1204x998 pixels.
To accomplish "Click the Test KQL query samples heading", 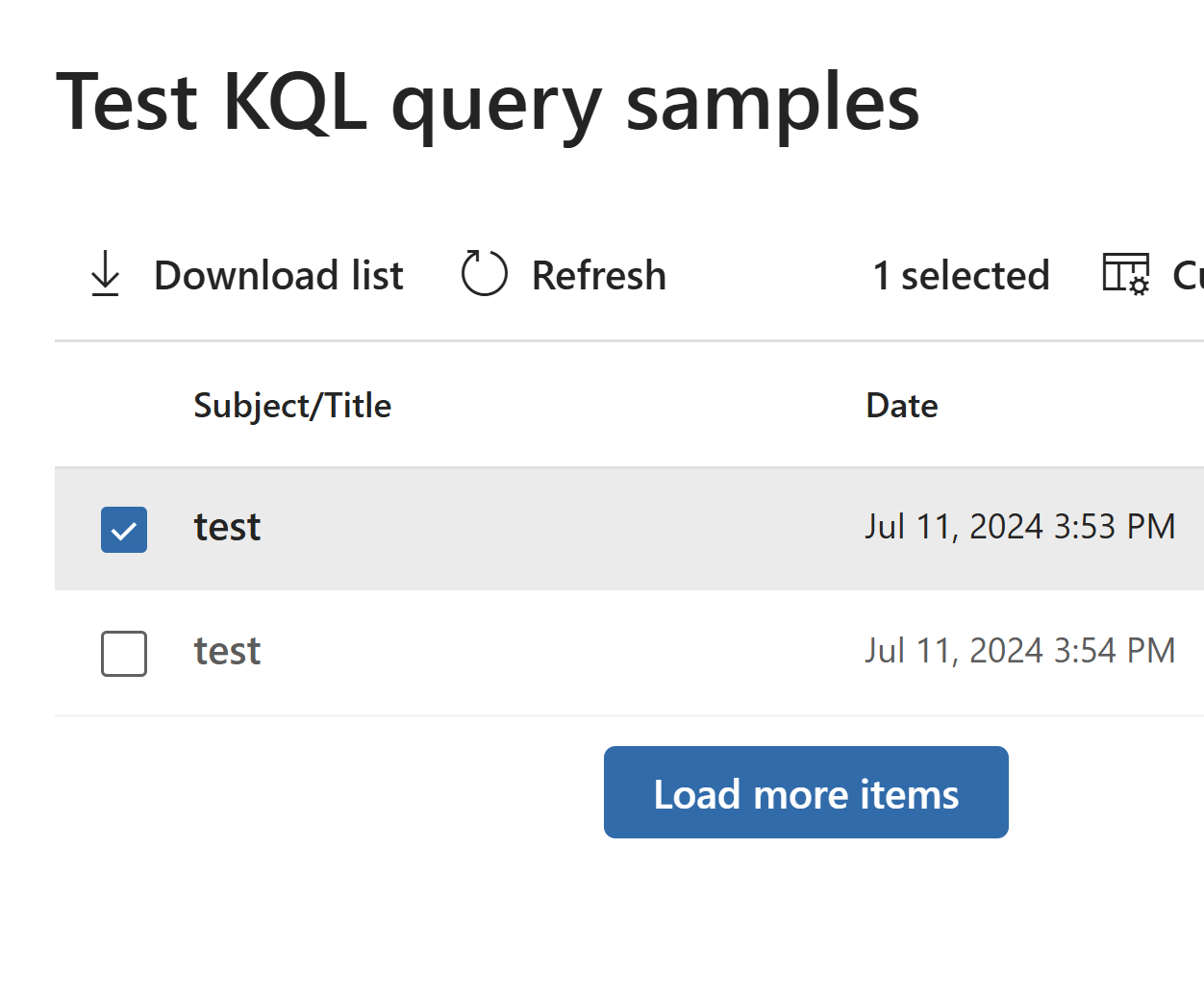I will 489,103.
